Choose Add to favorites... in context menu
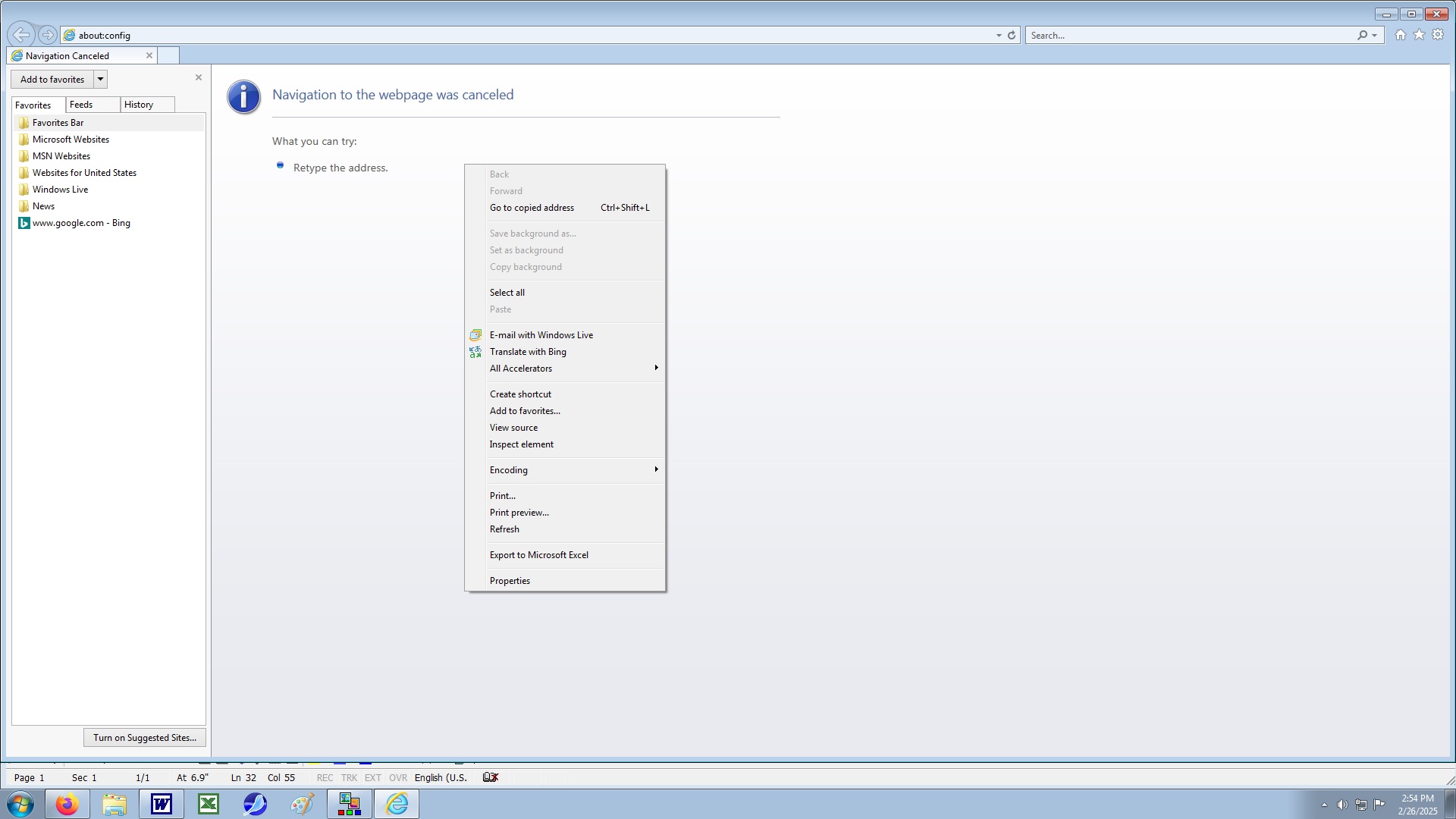Viewport: 1456px width, 819px height. tap(565, 411)
